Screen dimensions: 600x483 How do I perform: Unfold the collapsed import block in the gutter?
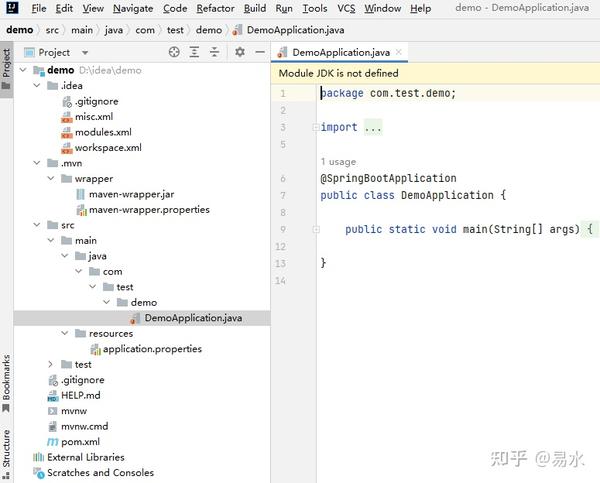[x=315, y=127]
